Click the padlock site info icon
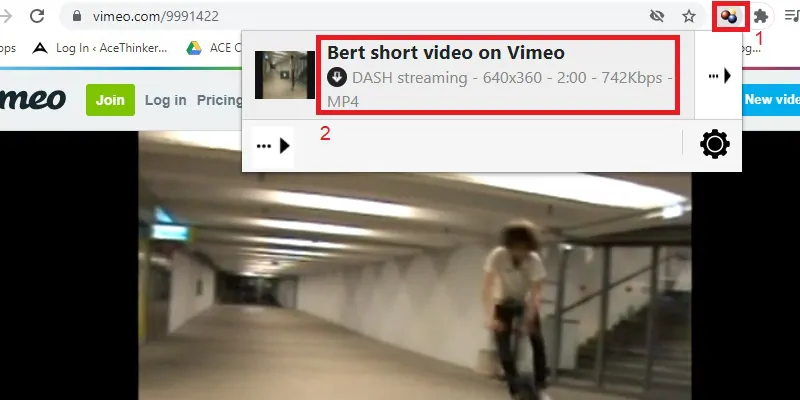Viewport: 800px width, 400px height. (x=75, y=17)
